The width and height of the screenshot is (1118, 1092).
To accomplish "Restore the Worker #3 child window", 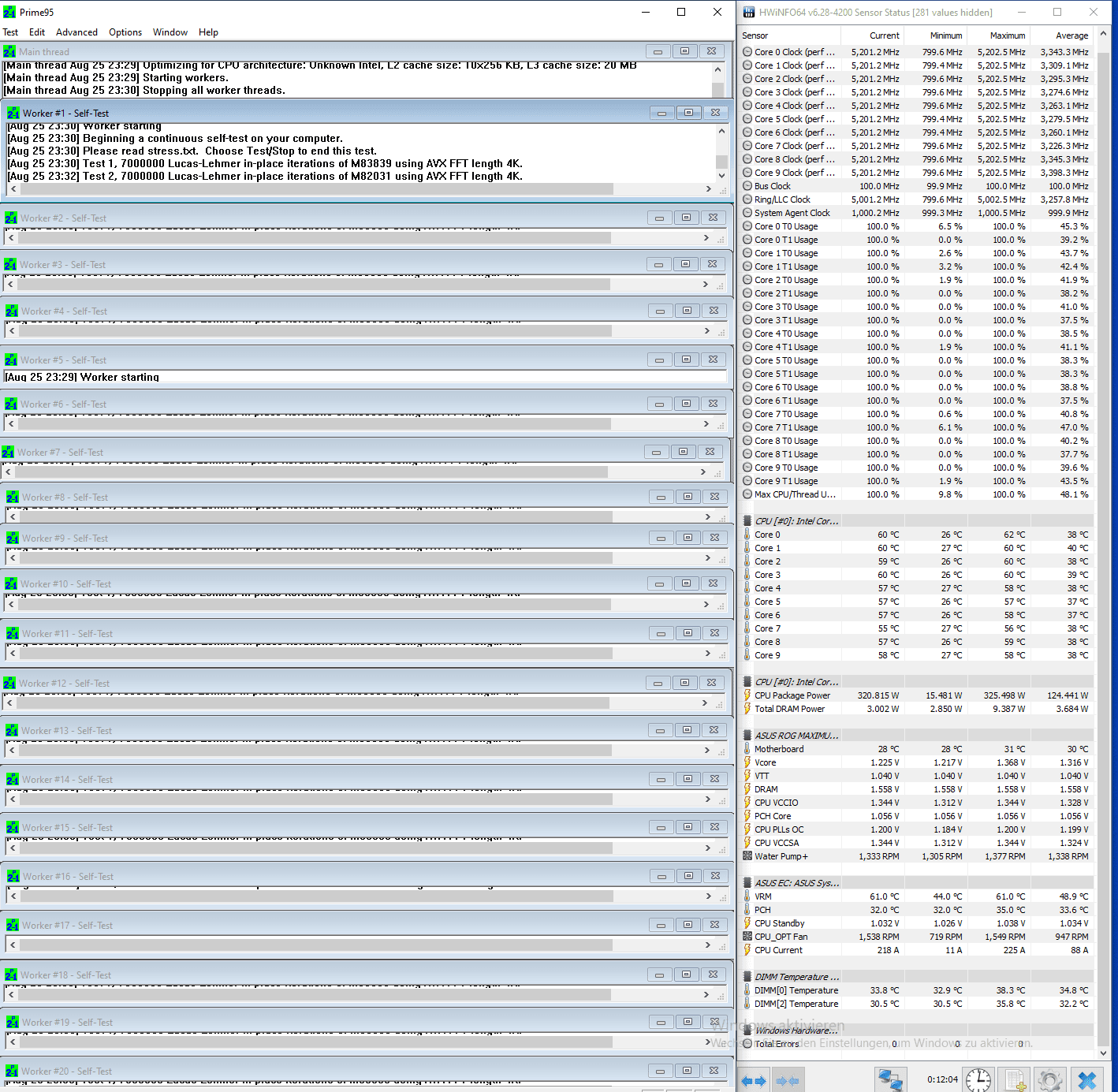I will coord(685,264).
